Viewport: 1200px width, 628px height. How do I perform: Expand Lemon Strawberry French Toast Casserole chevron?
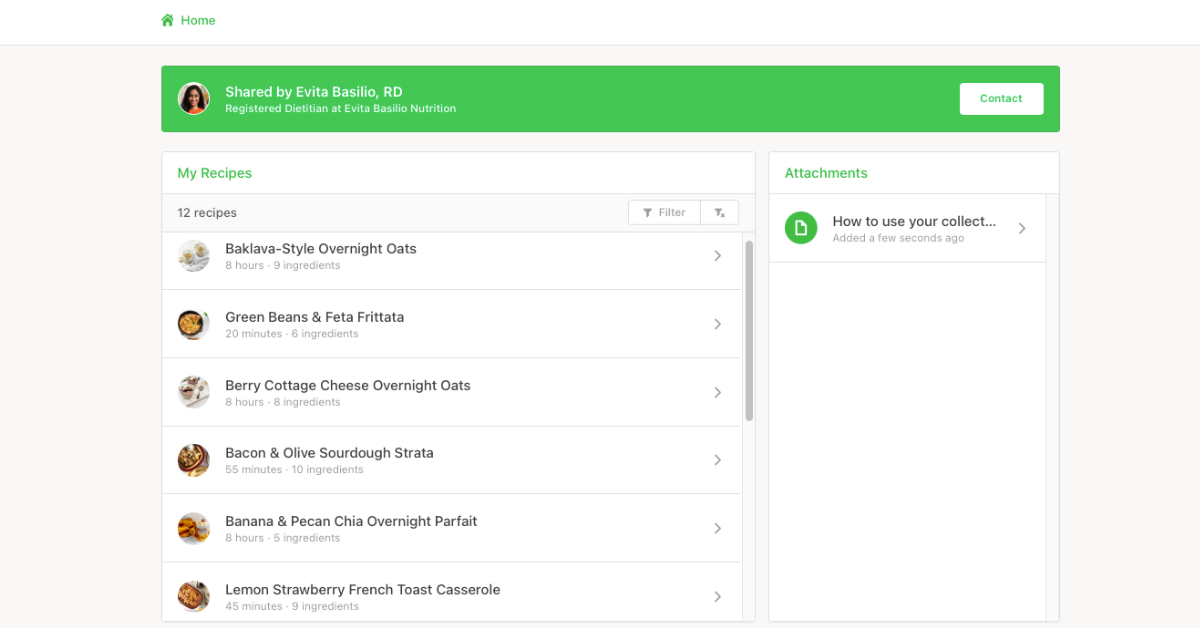click(717, 596)
